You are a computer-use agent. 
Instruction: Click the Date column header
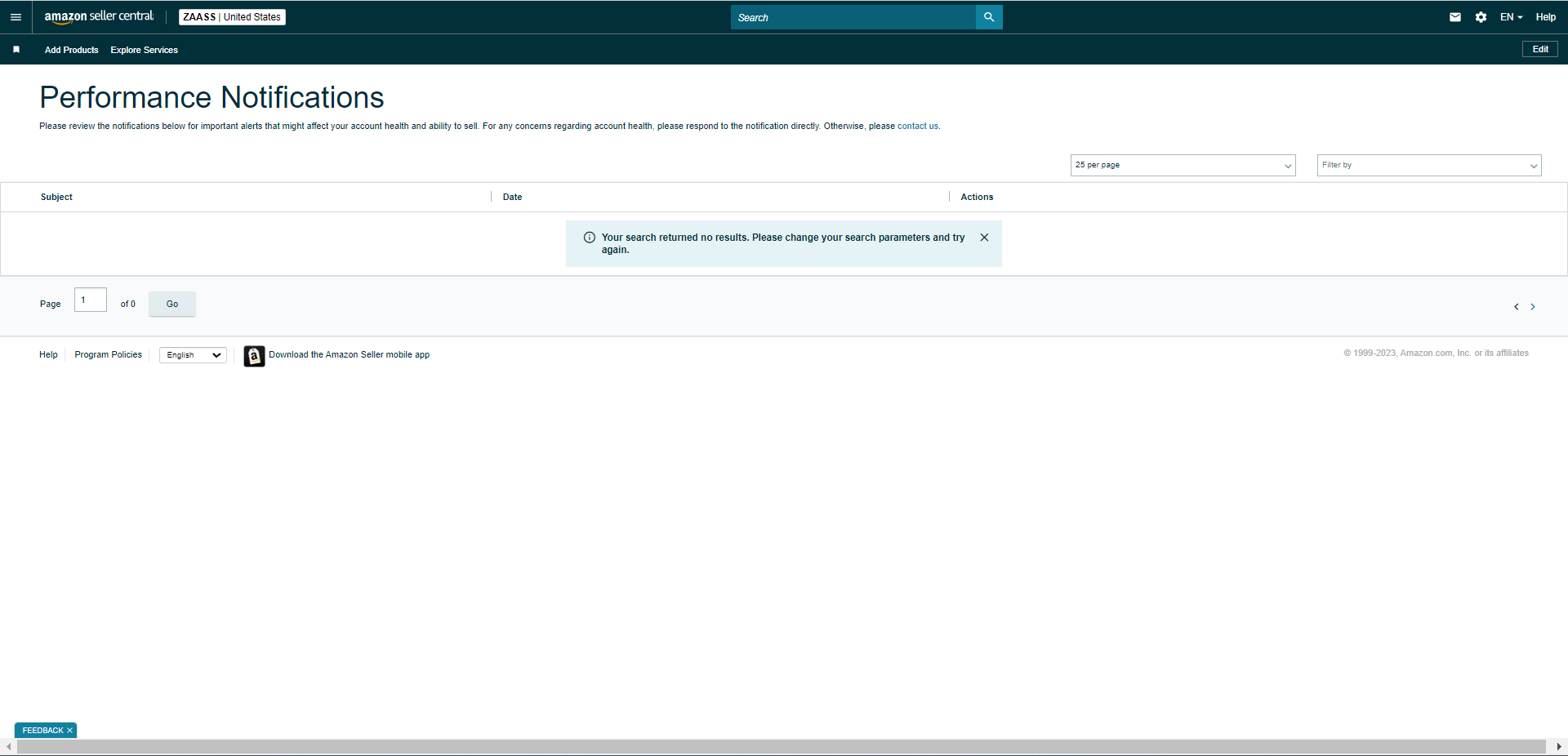(x=512, y=197)
